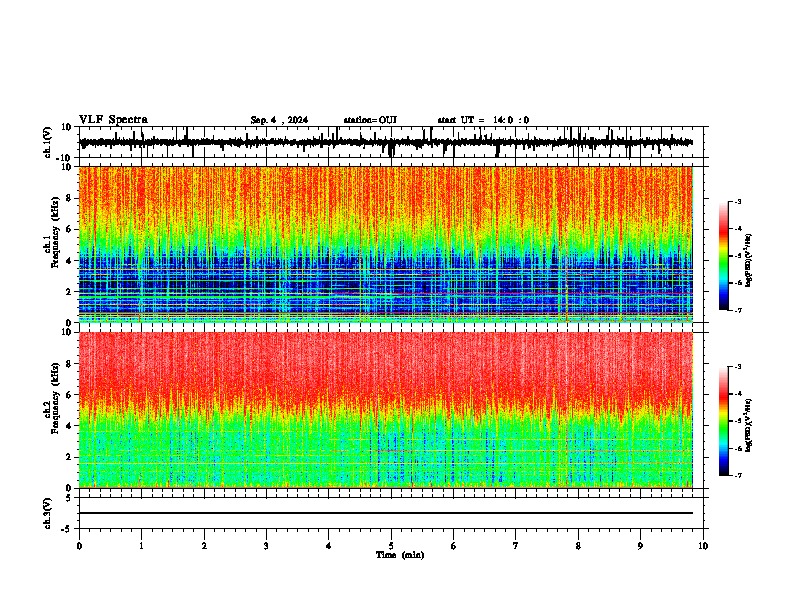The image size is (792, 612).
Task: Click time axis tick label "3"
Action: [x=266, y=546]
